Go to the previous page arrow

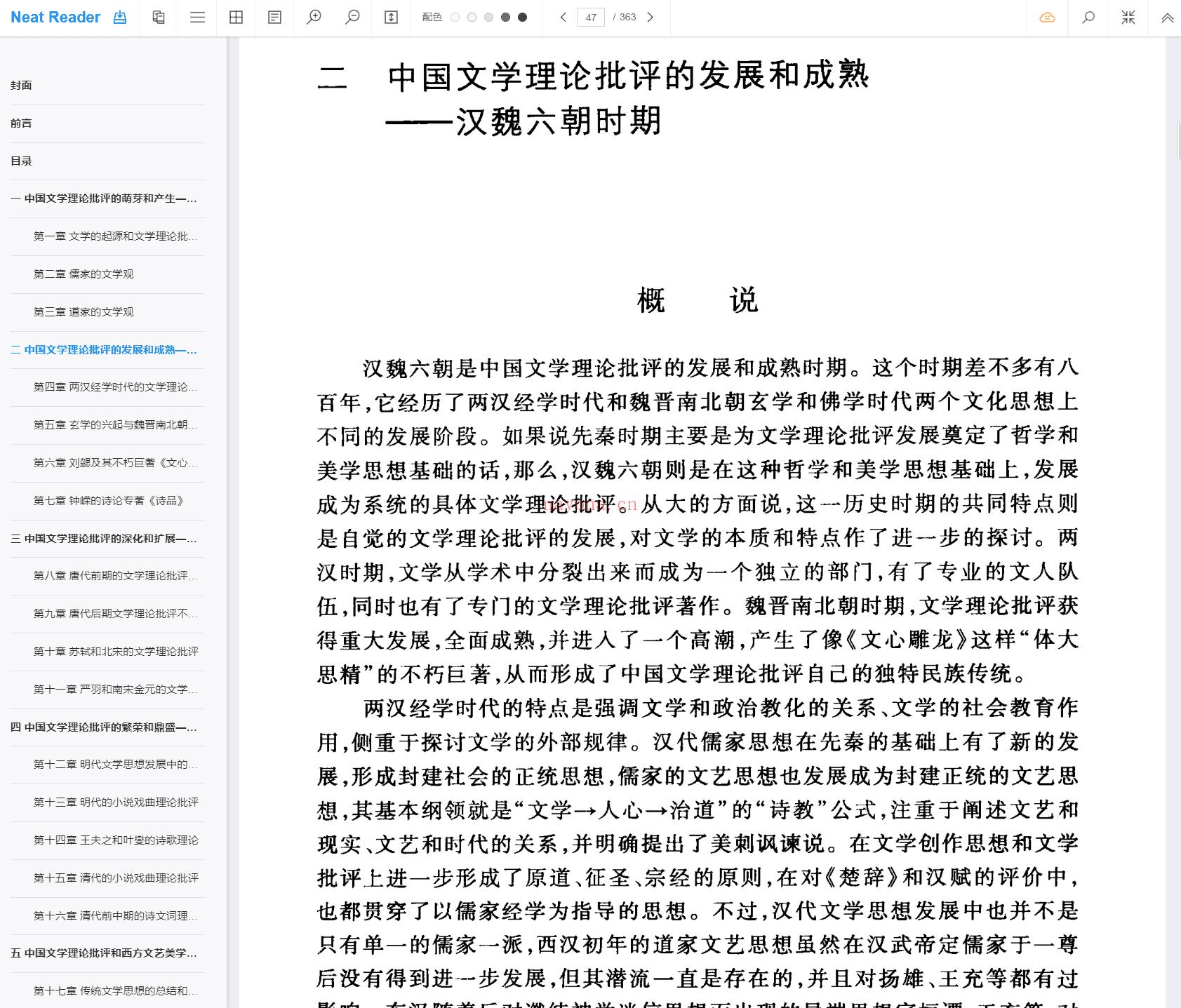[563, 18]
